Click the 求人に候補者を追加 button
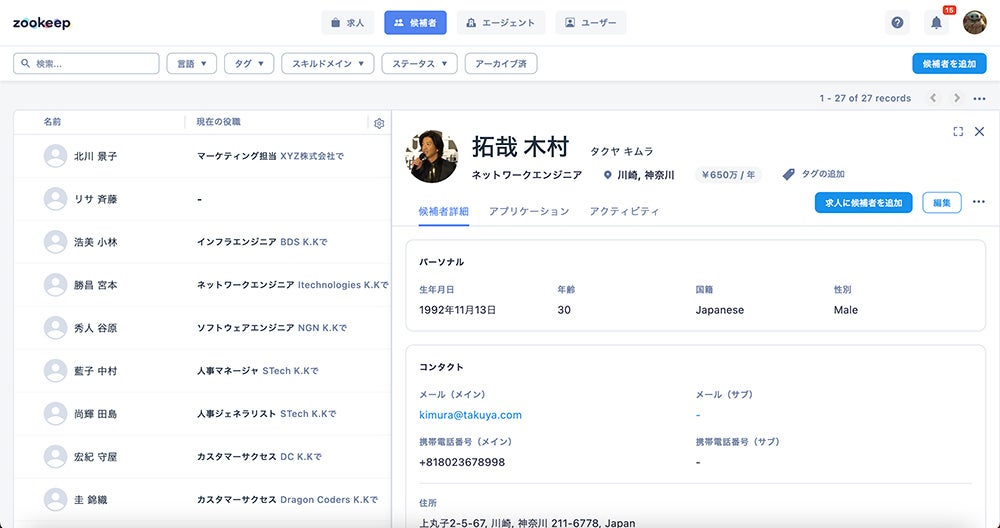1000x528 pixels. pos(864,203)
